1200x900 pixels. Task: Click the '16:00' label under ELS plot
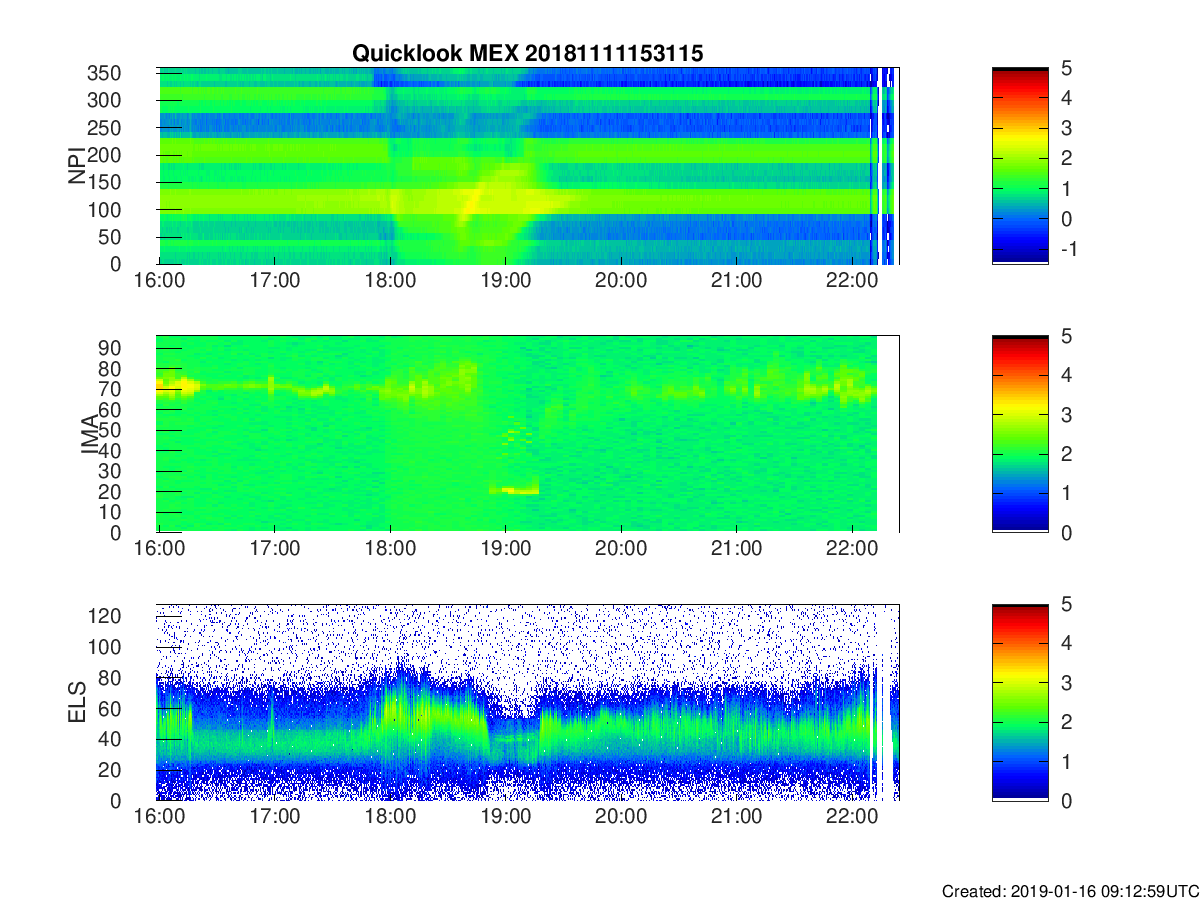[160, 817]
